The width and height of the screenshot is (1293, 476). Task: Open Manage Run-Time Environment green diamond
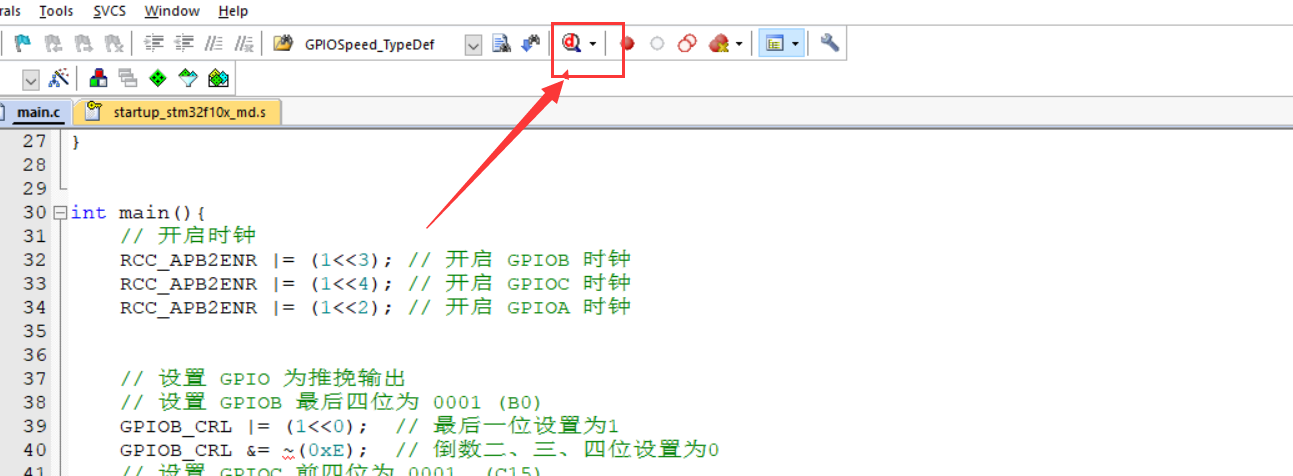click(158, 78)
